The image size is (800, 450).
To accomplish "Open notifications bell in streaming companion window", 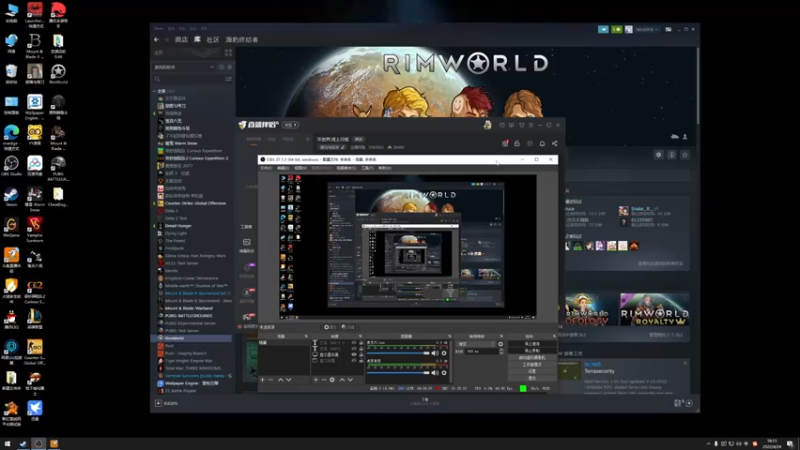I will click(542, 143).
